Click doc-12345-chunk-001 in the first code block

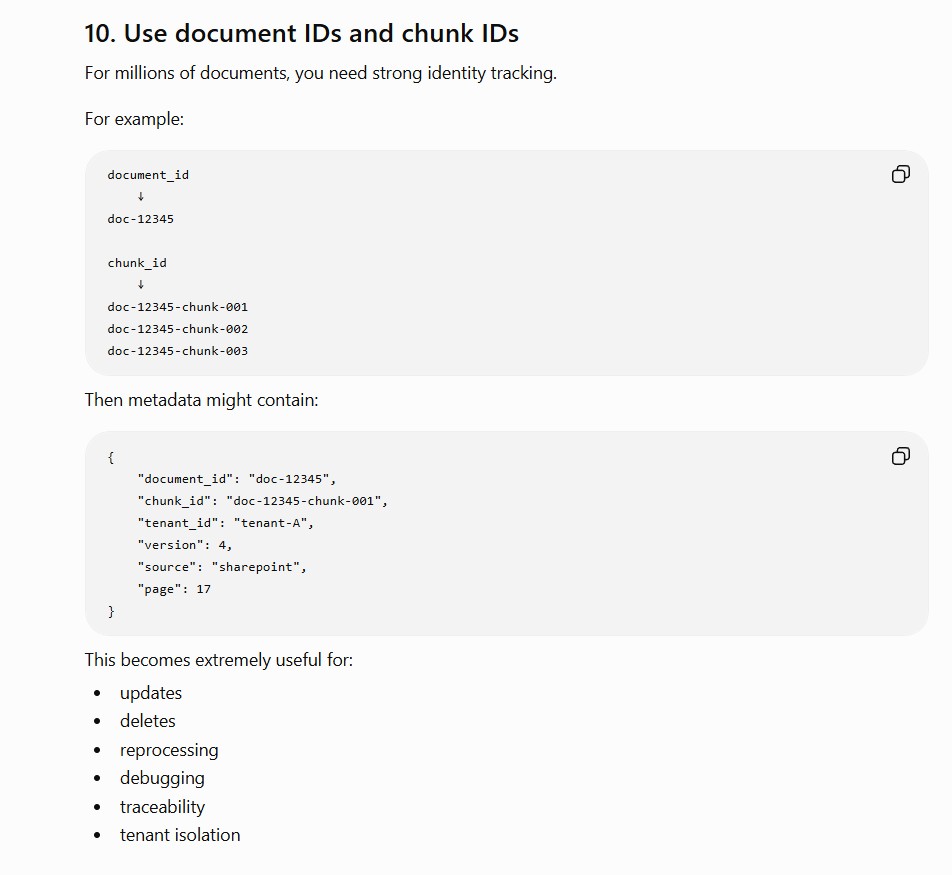pyautogui.click(x=178, y=307)
